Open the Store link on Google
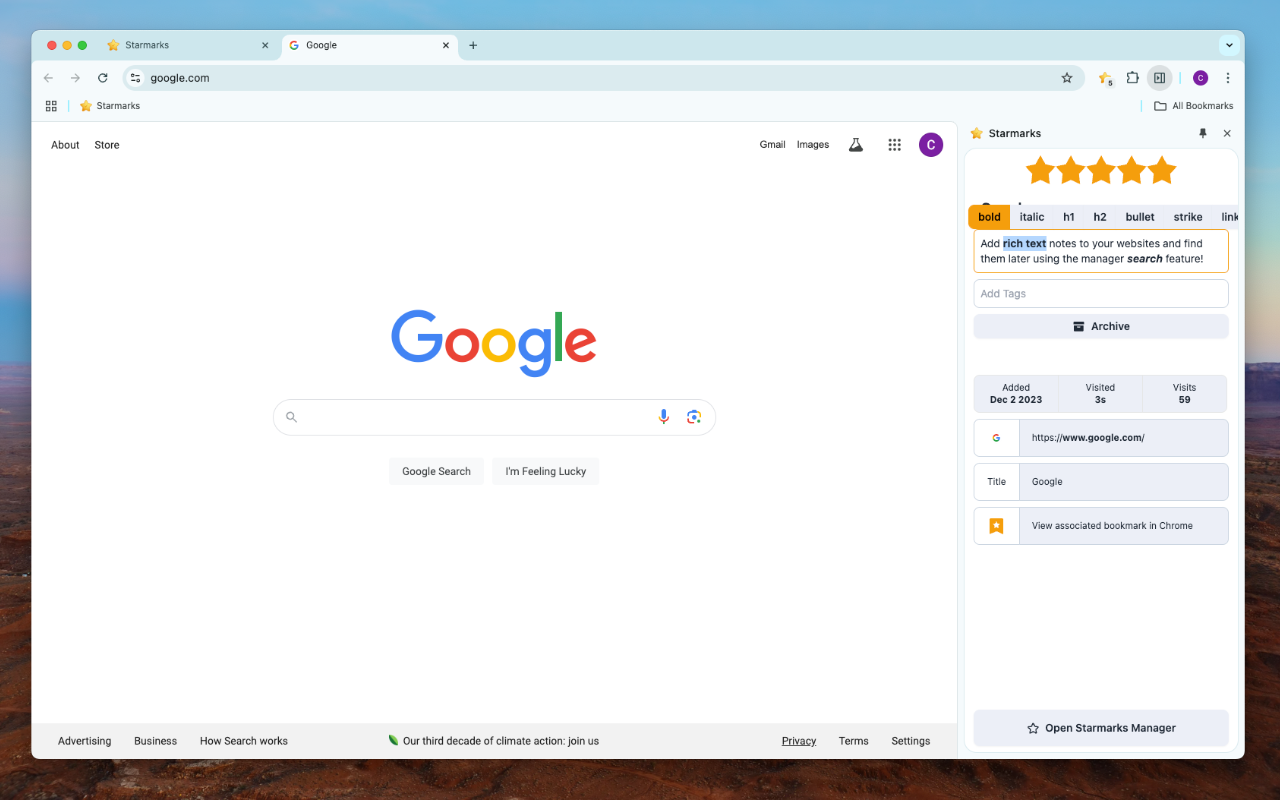Viewport: 1280px width, 800px height. pos(107,145)
